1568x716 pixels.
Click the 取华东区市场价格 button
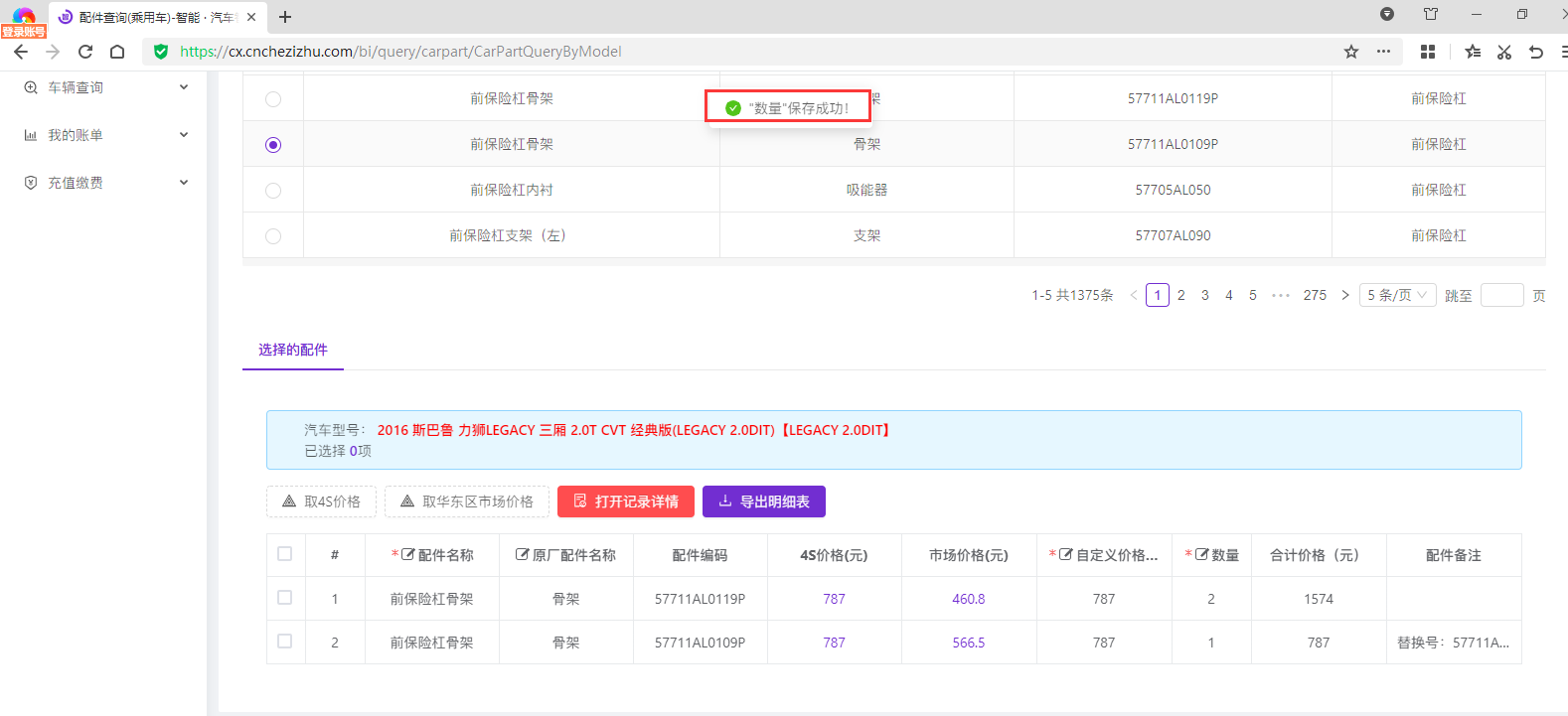pyautogui.click(x=467, y=501)
